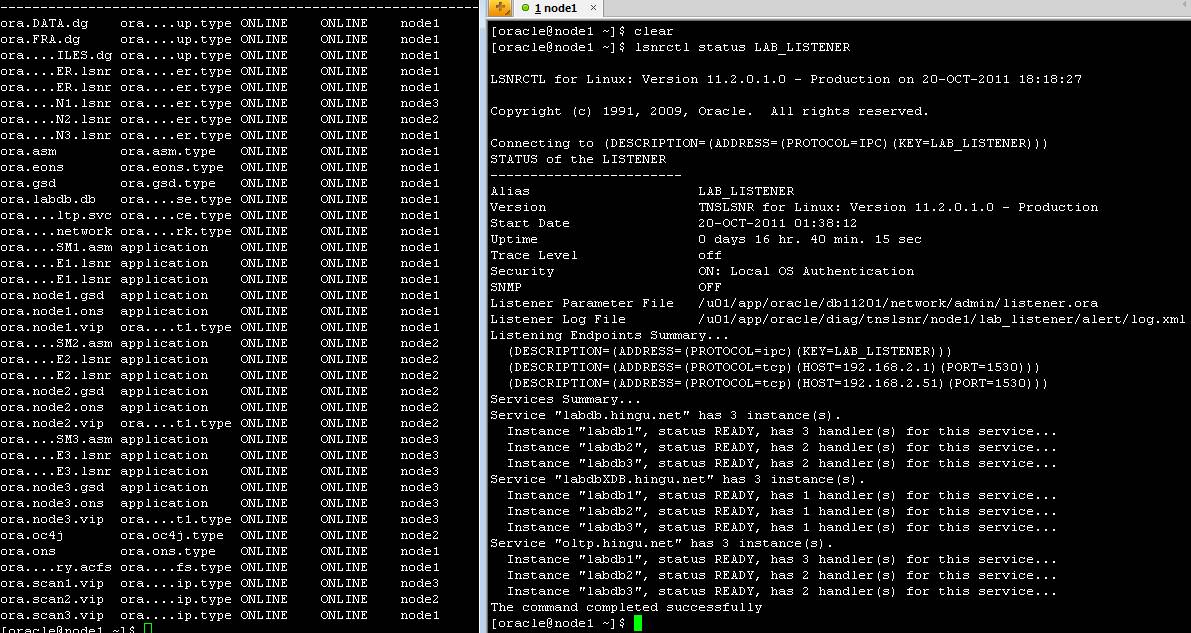This screenshot has width=1191, height=633.
Task: Click the tab bar scroll arrow at far right
Action: (1182, 8)
